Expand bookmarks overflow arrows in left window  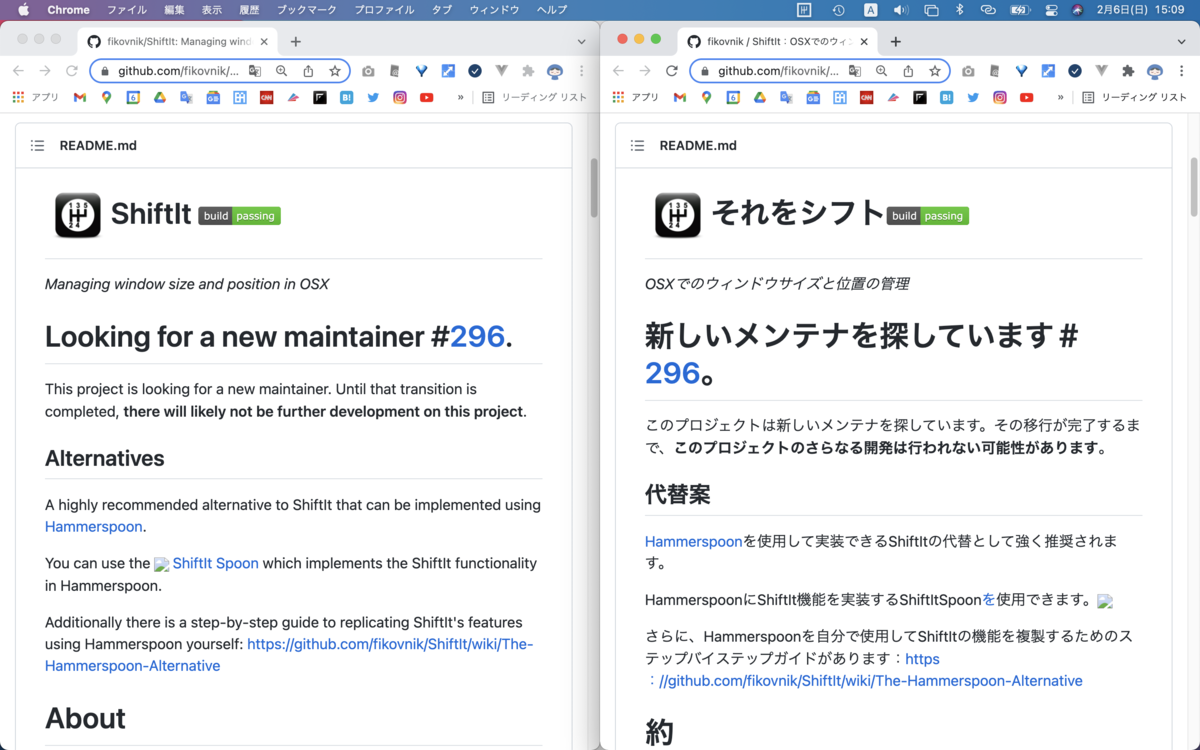[460, 97]
